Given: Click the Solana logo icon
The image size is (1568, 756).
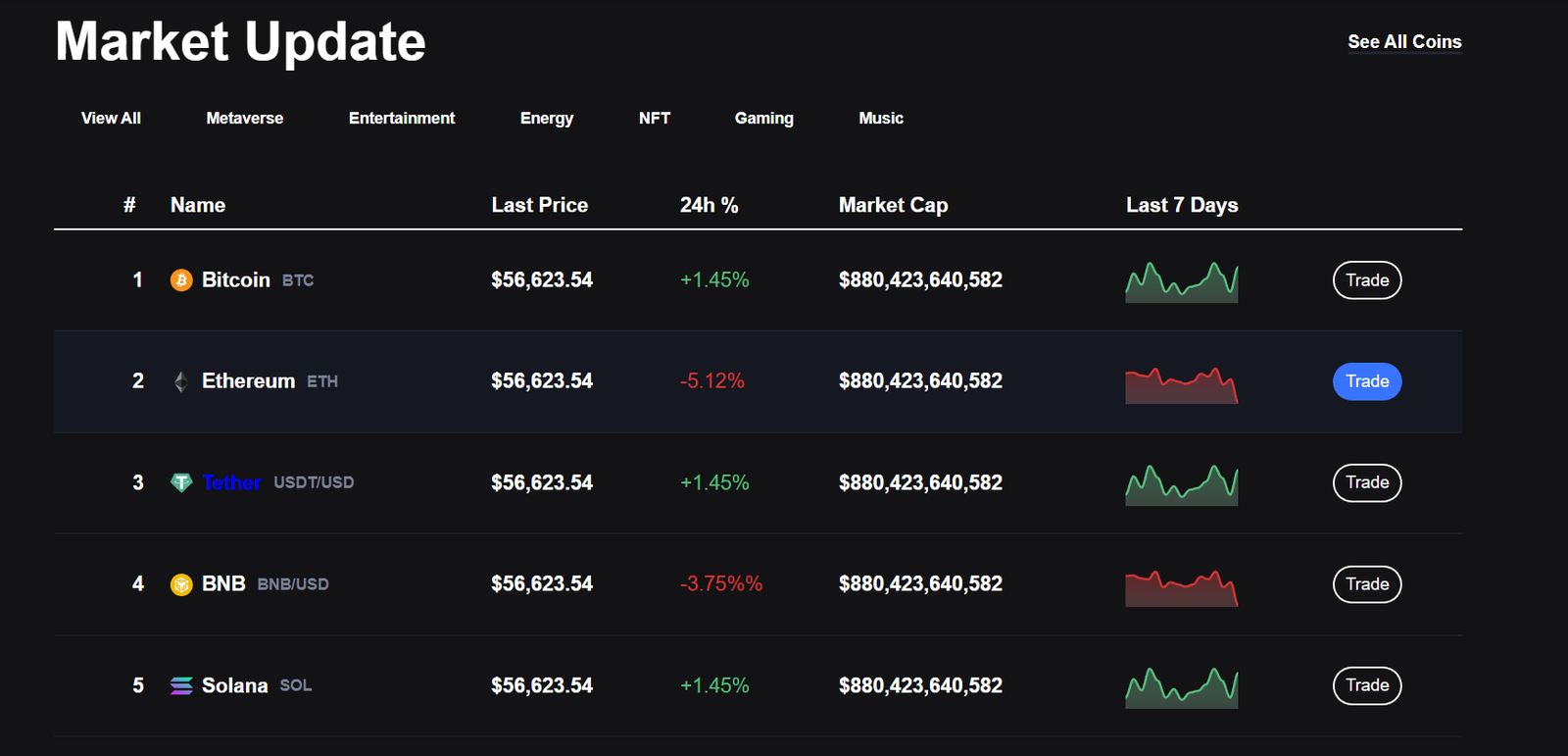Looking at the screenshot, I should pyautogui.click(x=181, y=685).
